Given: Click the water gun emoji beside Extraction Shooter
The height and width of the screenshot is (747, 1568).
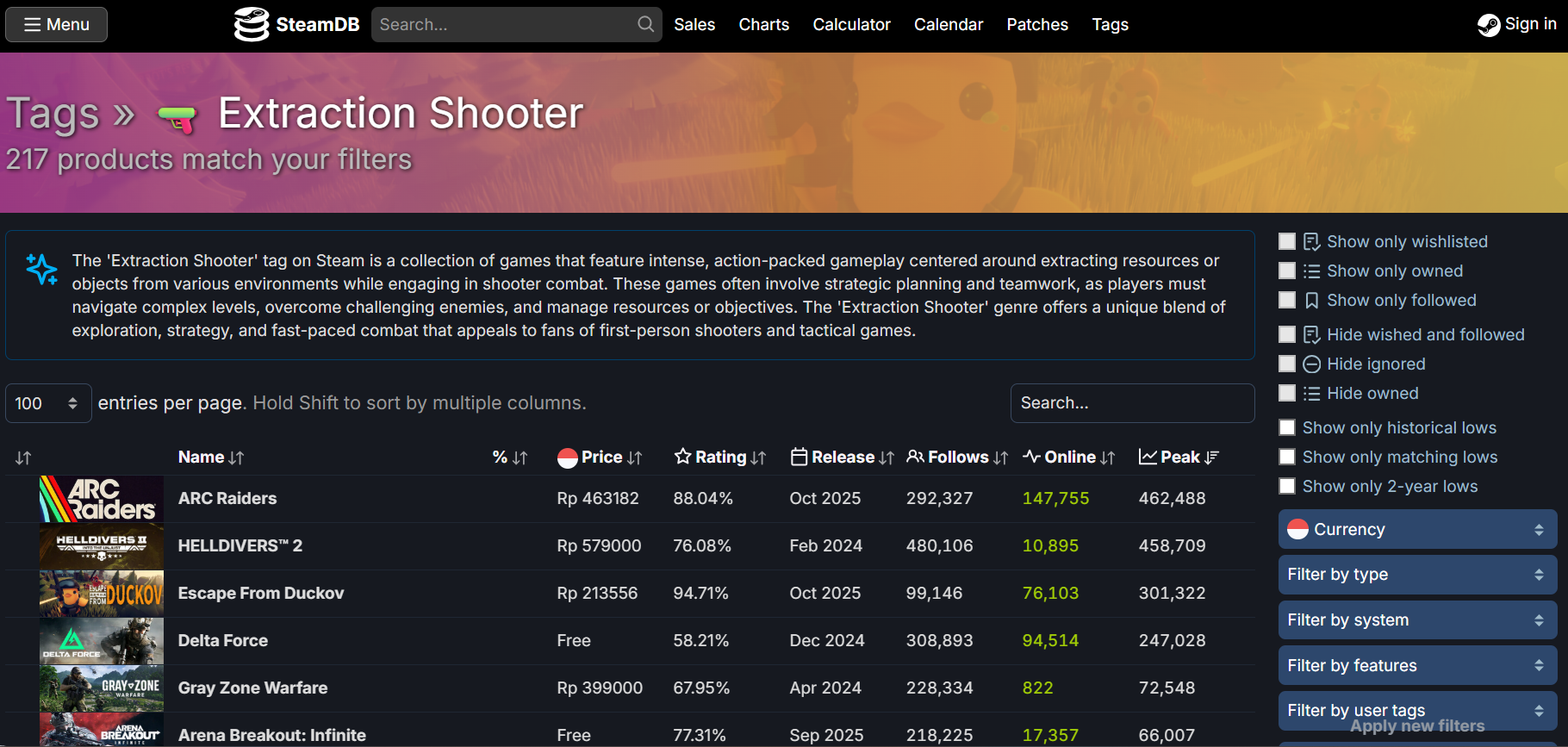Looking at the screenshot, I should [178, 119].
